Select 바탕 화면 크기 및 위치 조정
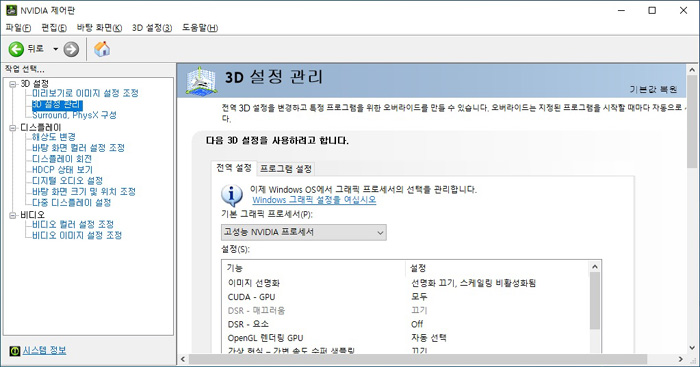The image size is (700, 367). (84, 192)
